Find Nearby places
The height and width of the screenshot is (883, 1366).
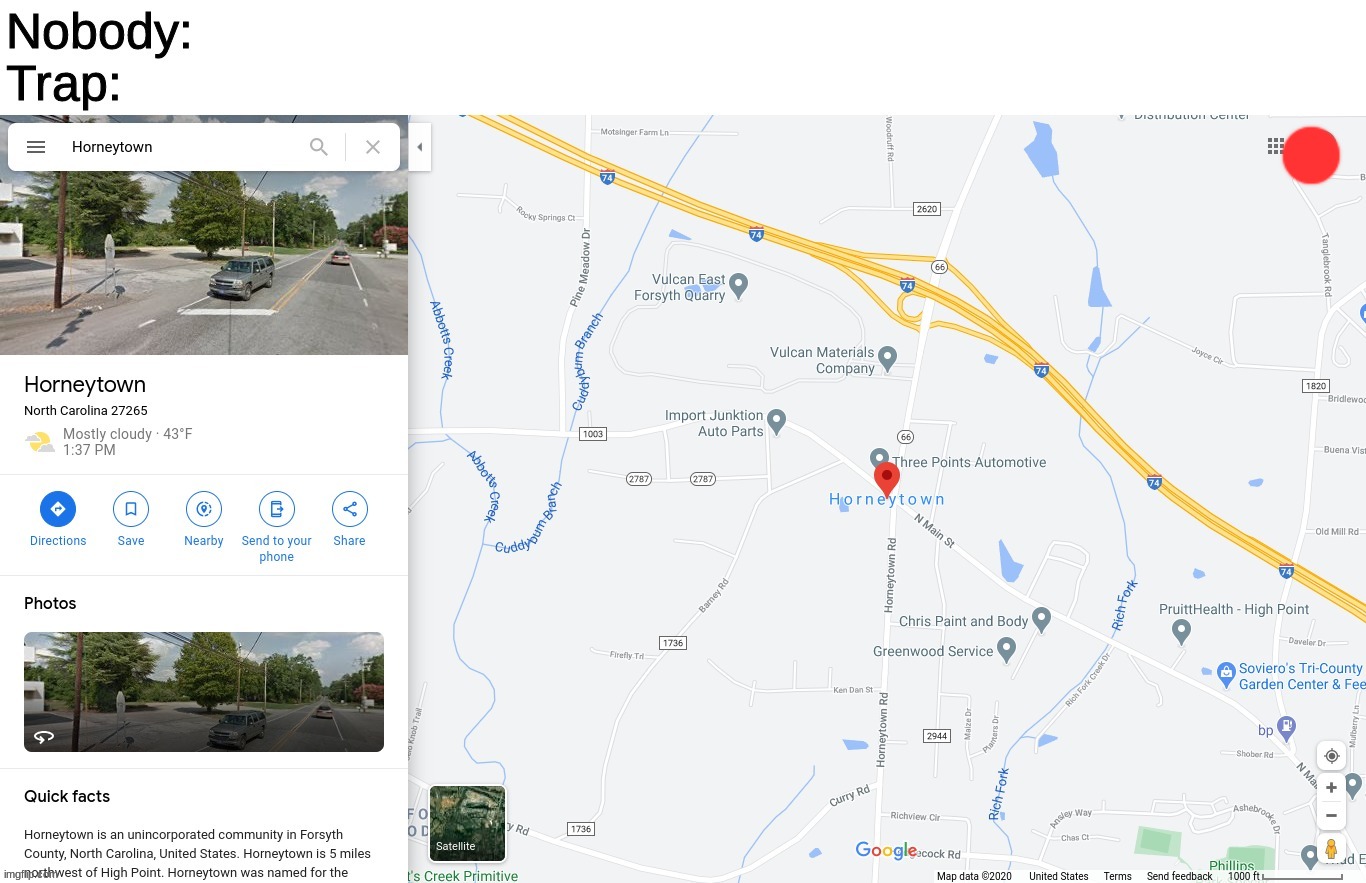point(204,509)
